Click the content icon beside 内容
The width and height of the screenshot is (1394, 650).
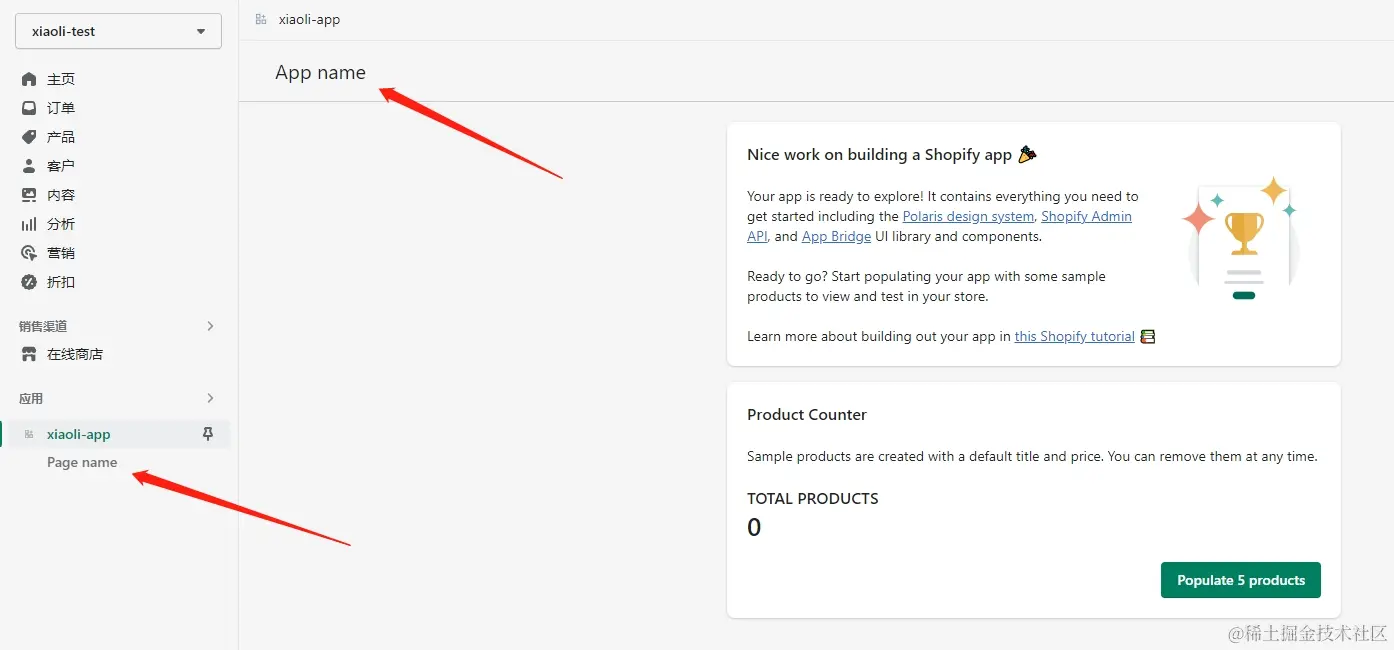[x=29, y=195]
